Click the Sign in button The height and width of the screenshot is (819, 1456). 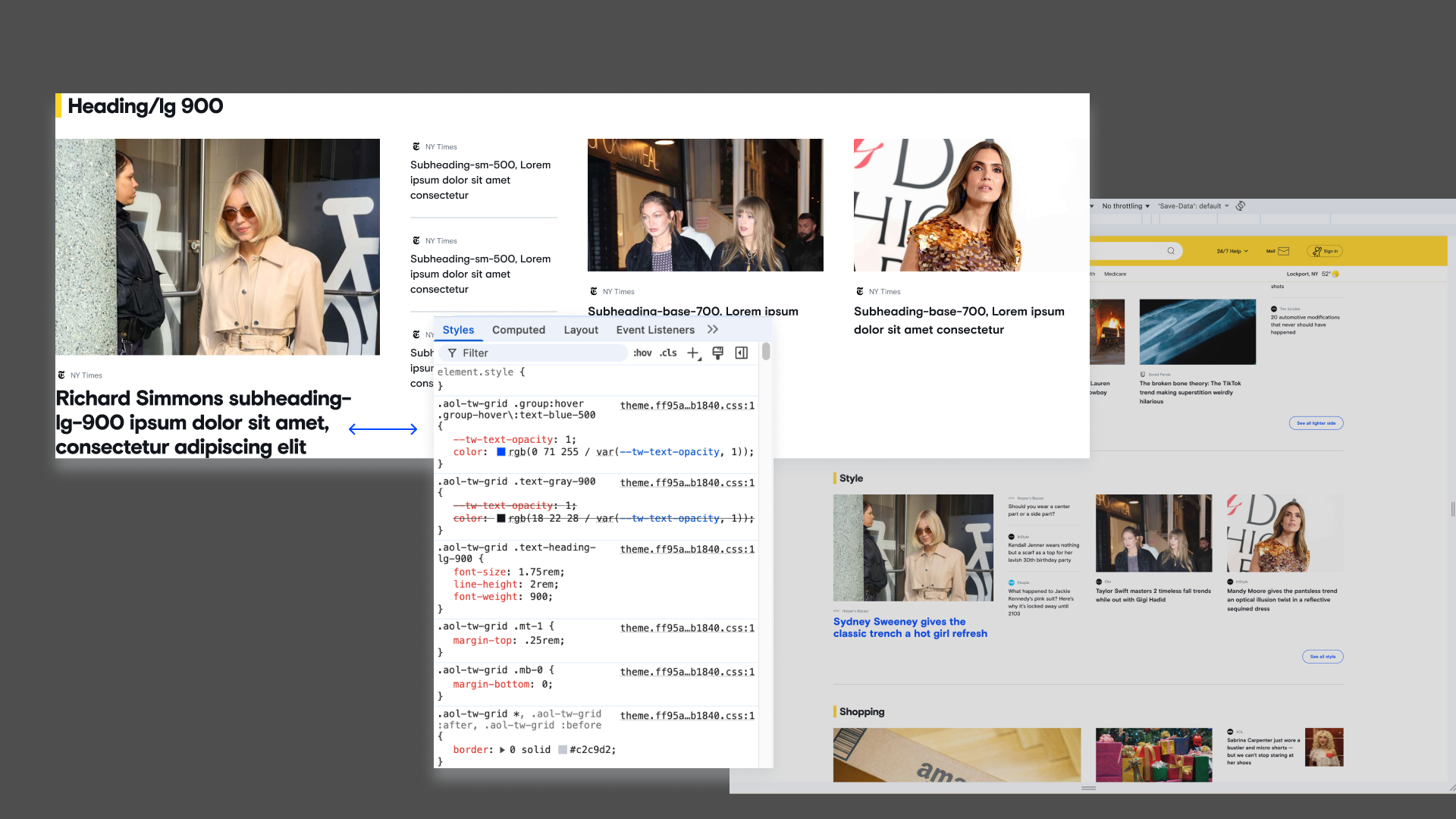click(x=1325, y=251)
